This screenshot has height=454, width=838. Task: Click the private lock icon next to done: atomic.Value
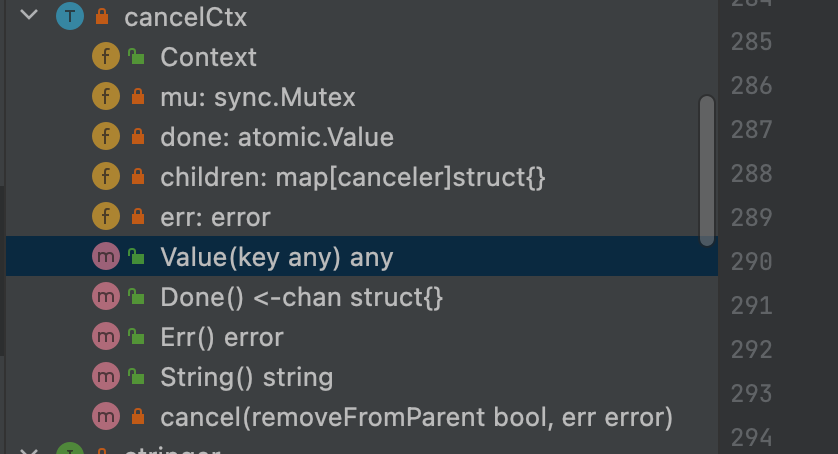pyautogui.click(x=138, y=136)
